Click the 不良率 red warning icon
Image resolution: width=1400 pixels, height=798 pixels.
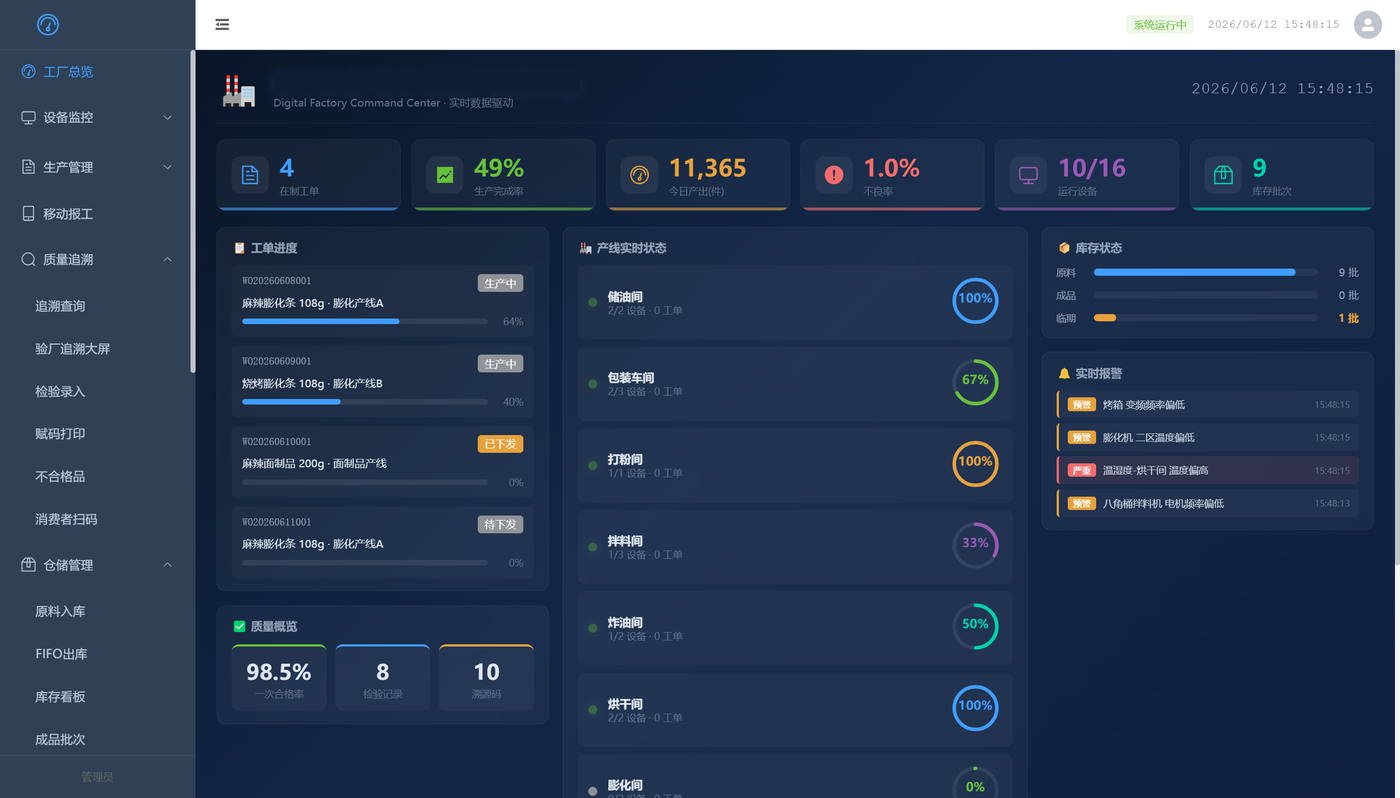point(834,175)
